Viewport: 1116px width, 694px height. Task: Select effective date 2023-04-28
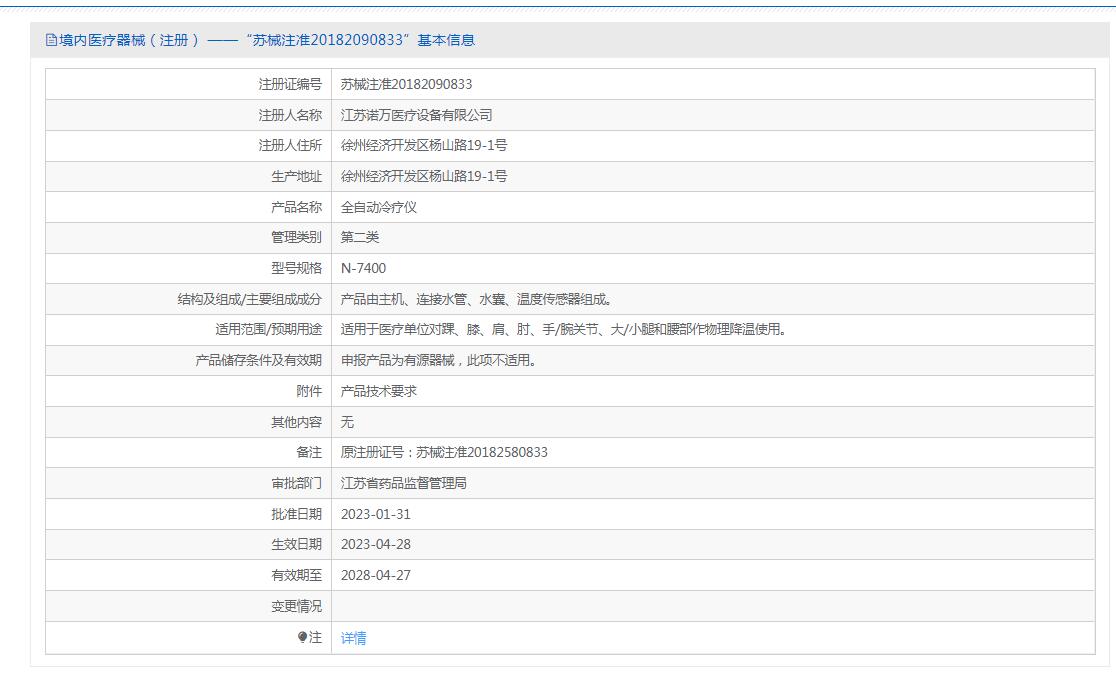click(x=376, y=545)
